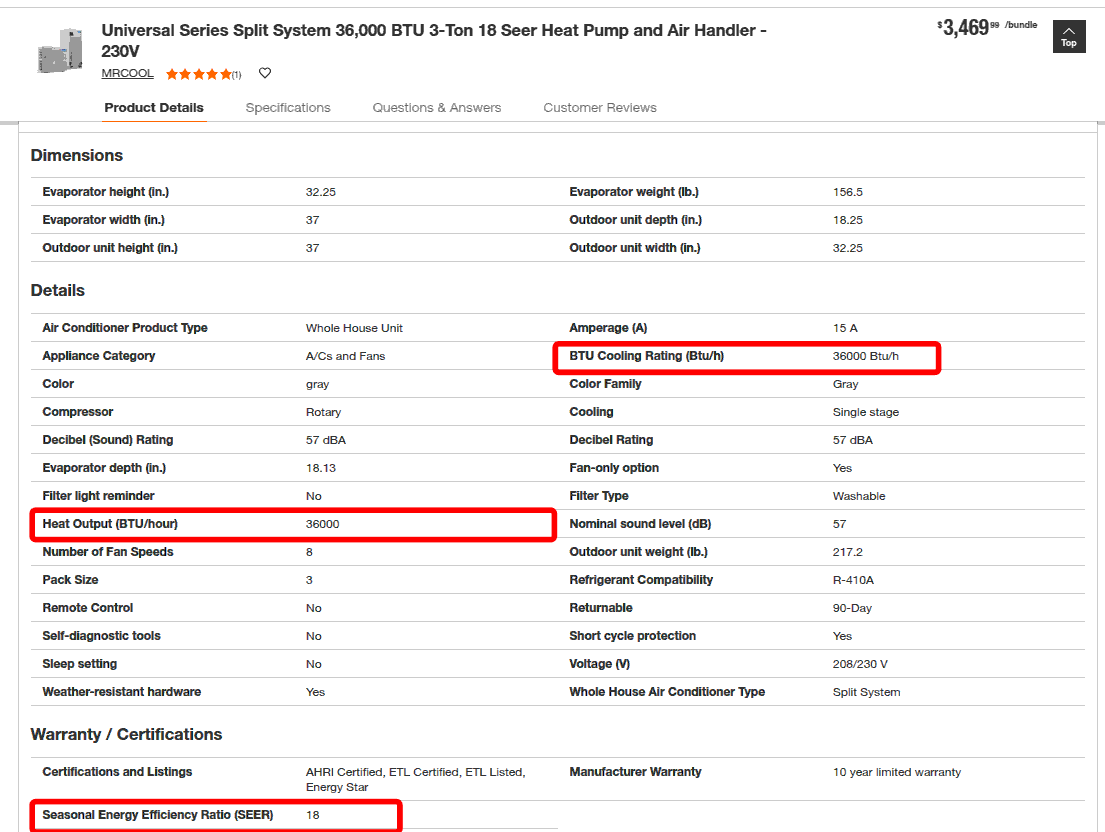This screenshot has width=1105, height=832.
Task: Open the product thumbnail image
Action: [x=58, y=51]
